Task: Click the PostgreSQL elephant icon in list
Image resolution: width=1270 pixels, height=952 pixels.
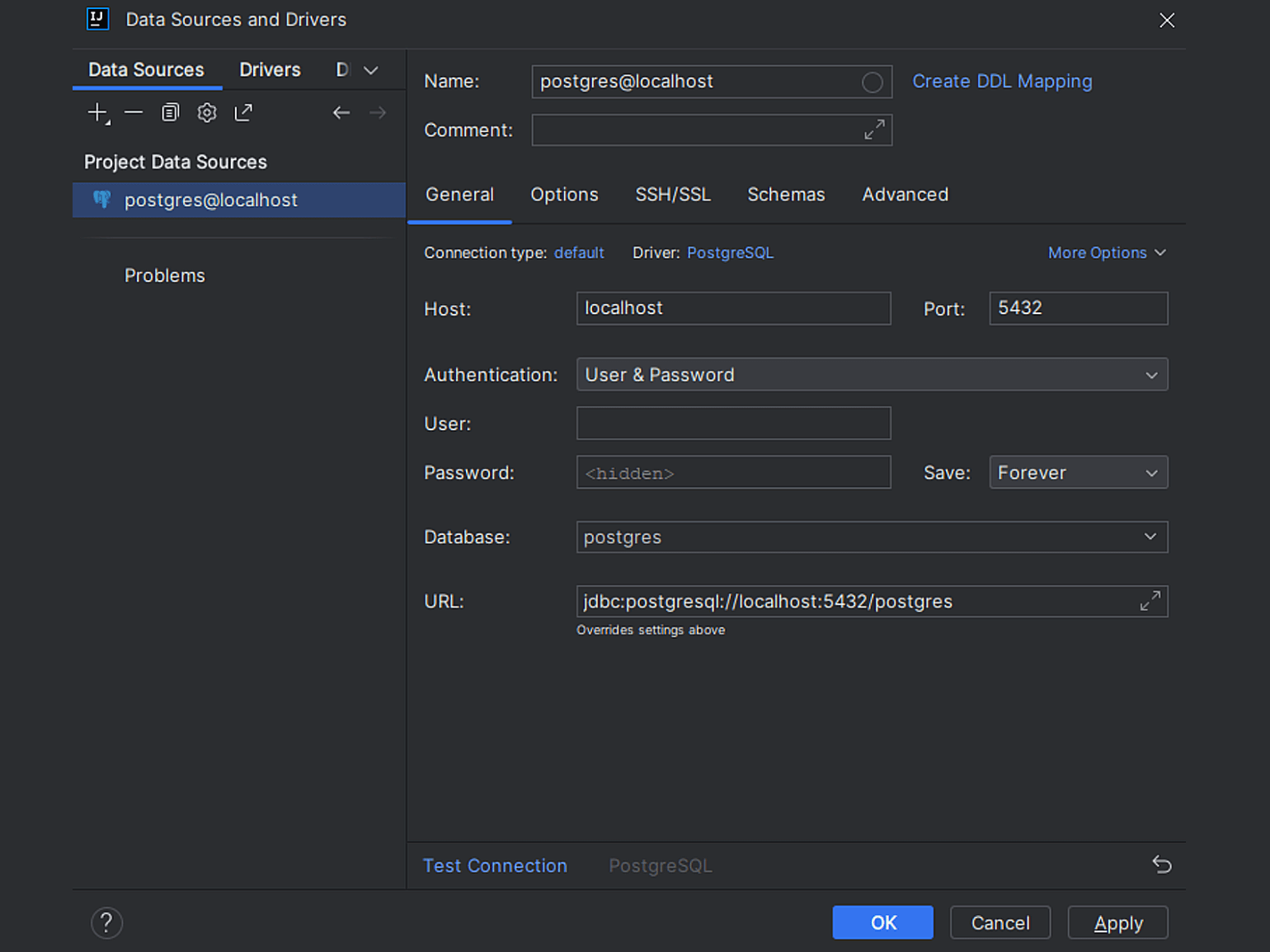Action: (101, 199)
